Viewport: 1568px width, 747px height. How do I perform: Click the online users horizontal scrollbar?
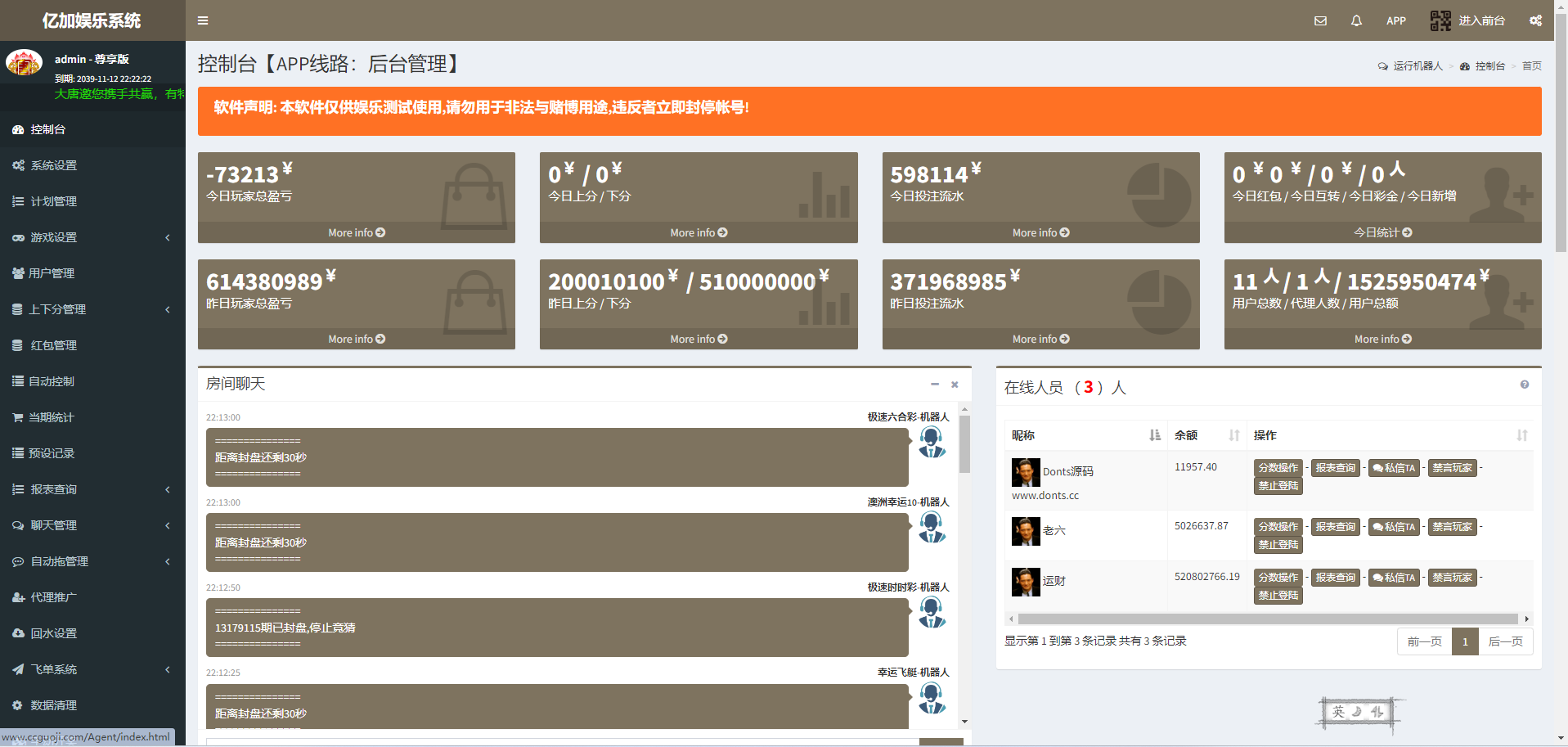(x=1267, y=619)
